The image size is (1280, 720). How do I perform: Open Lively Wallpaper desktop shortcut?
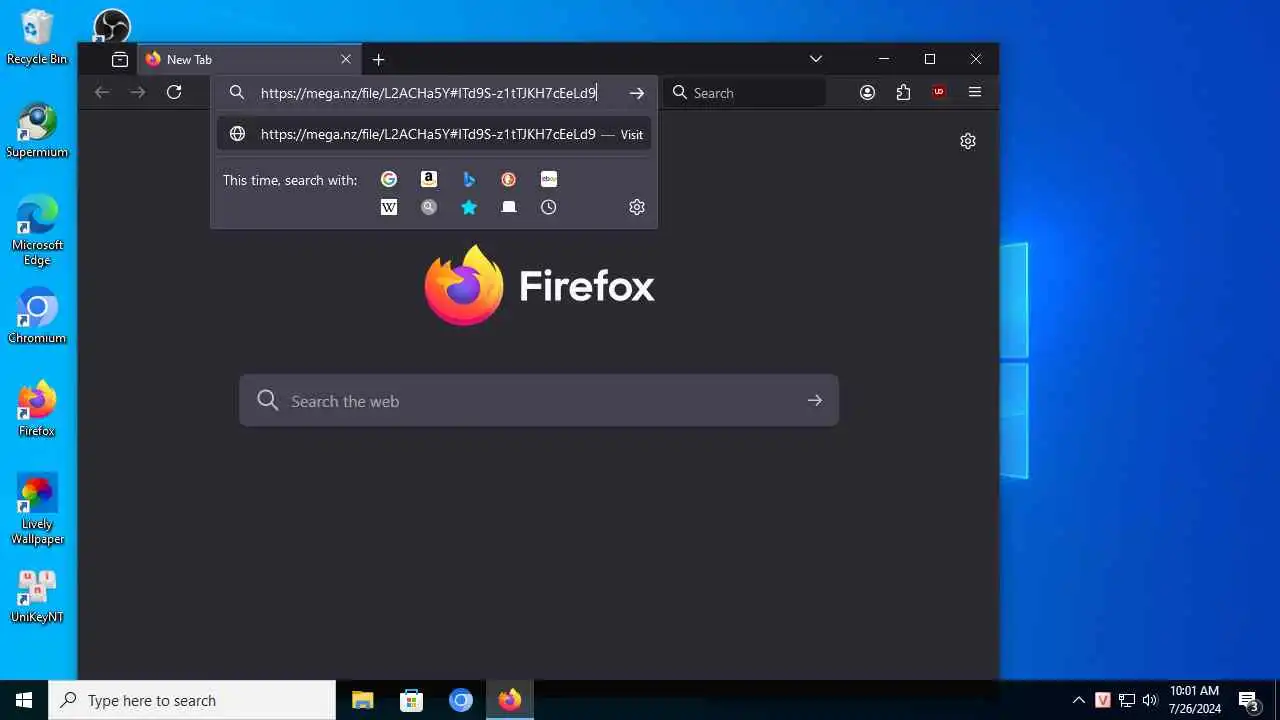tap(37, 509)
